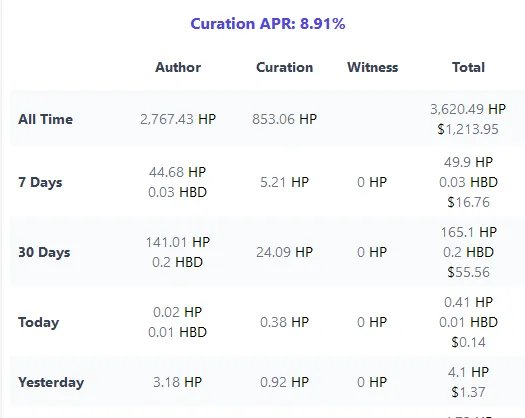525x418 pixels.
Task: Click the 141.01 HP author value
Action: (178, 242)
